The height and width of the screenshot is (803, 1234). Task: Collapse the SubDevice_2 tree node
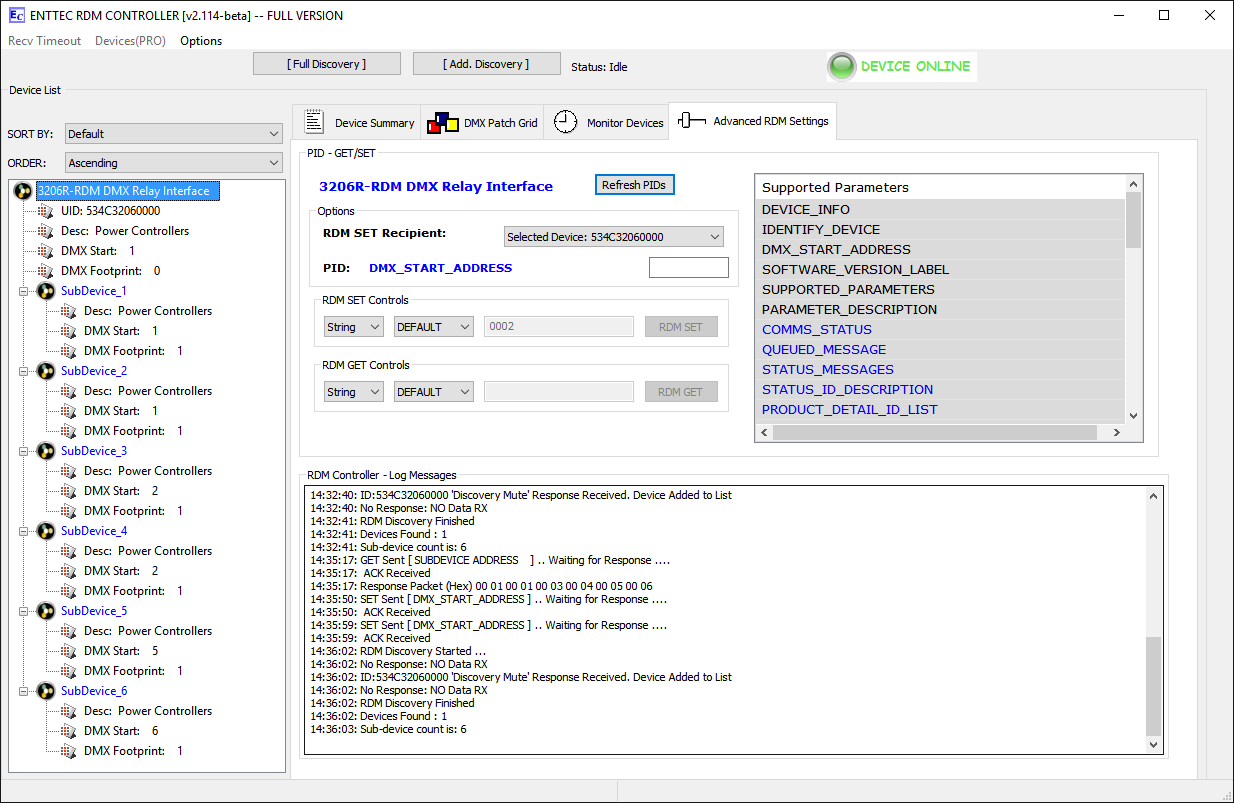(x=23, y=371)
